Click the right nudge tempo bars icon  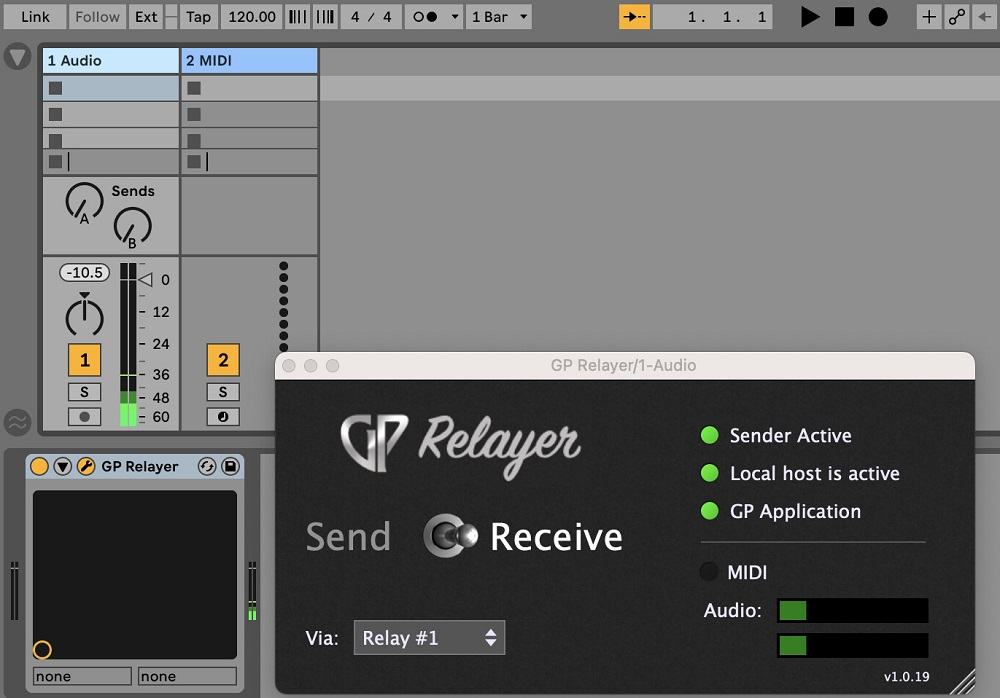click(325, 17)
